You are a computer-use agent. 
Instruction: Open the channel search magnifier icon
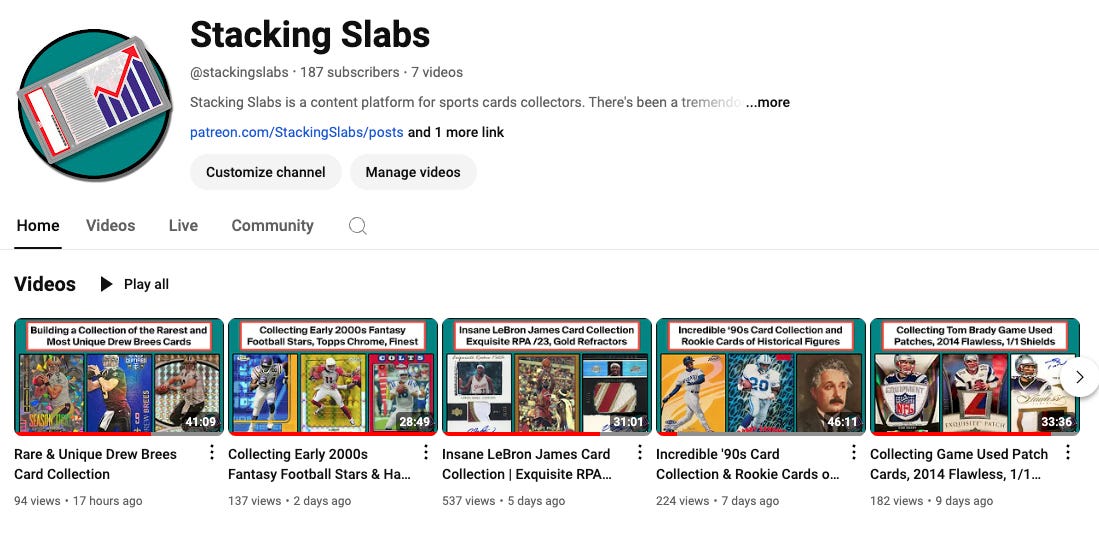point(357,226)
